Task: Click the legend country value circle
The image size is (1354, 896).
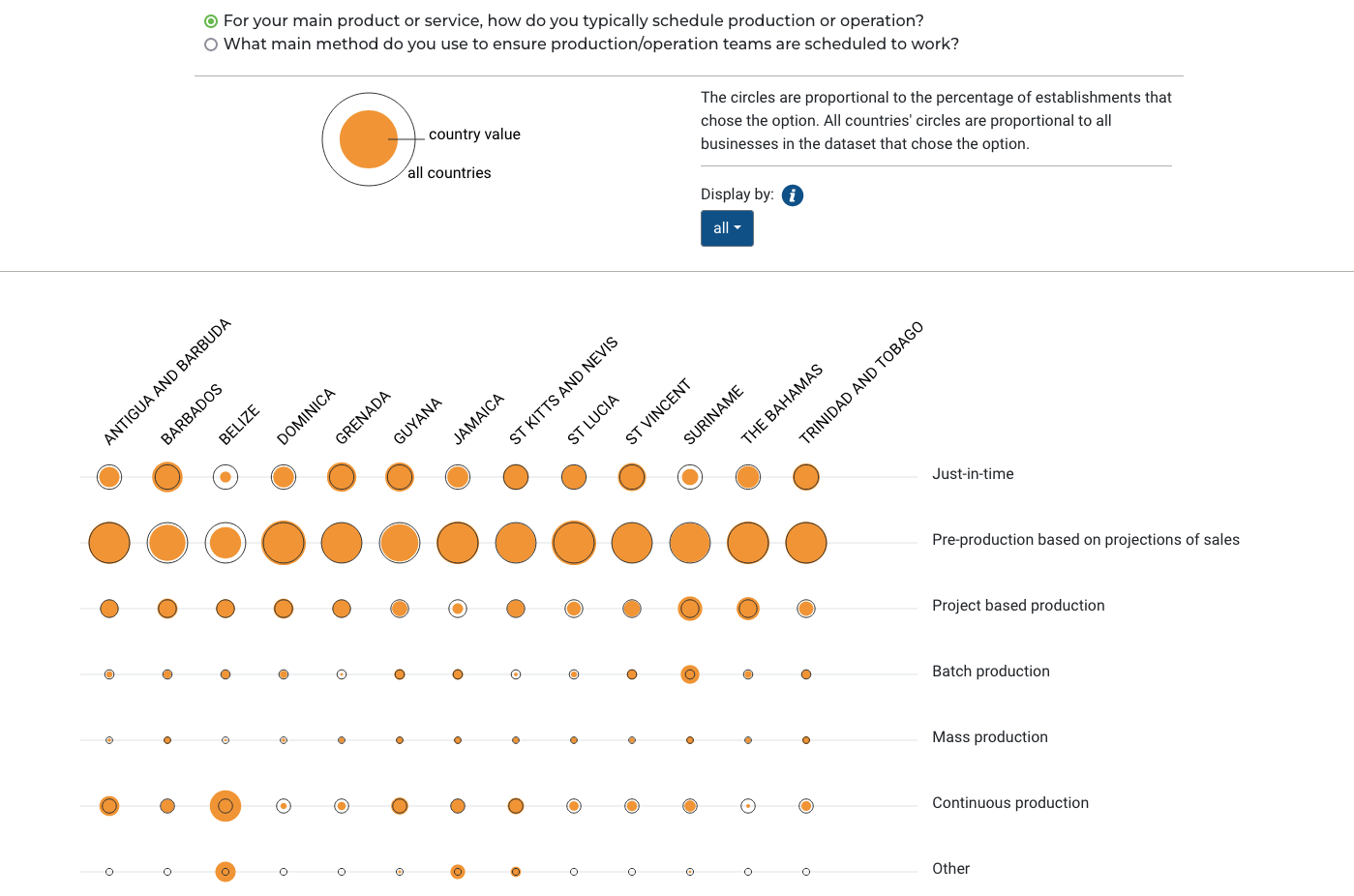Action: (x=369, y=139)
